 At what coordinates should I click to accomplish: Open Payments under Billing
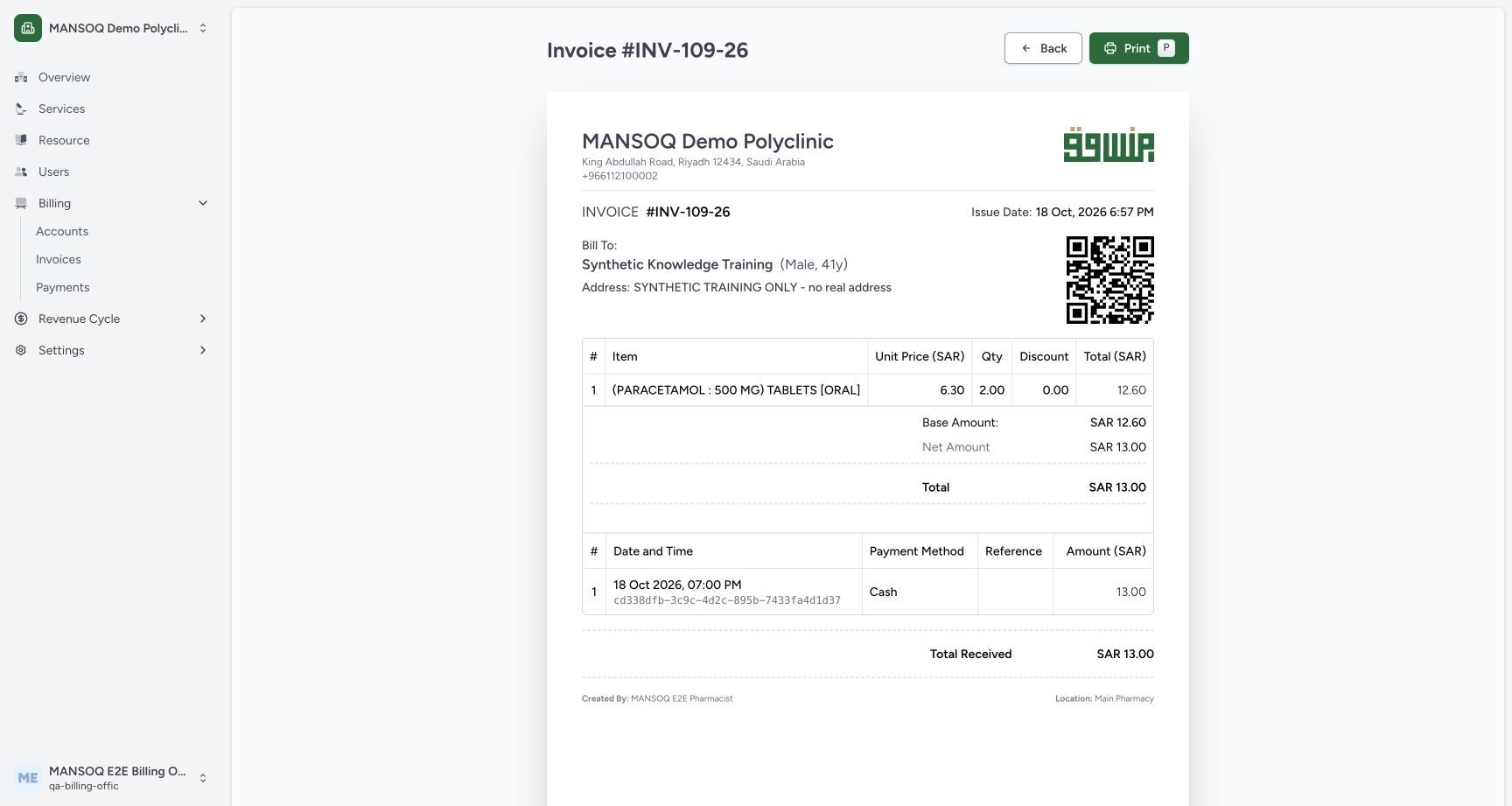tap(63, 287)
